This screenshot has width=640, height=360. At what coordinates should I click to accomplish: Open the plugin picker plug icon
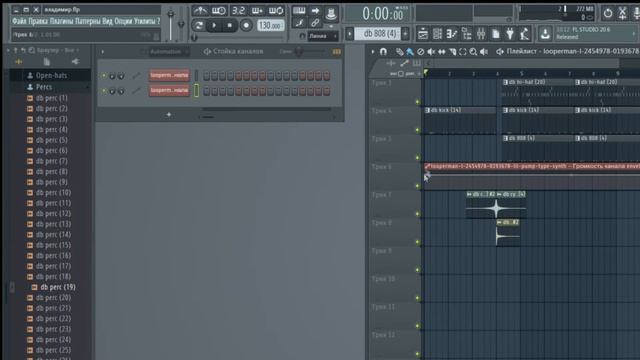pos(510,34)
